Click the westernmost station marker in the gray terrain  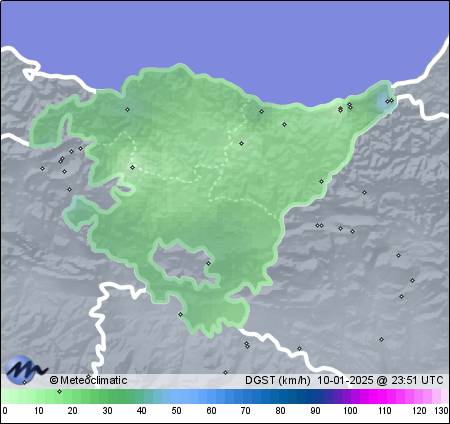[42, 169]
